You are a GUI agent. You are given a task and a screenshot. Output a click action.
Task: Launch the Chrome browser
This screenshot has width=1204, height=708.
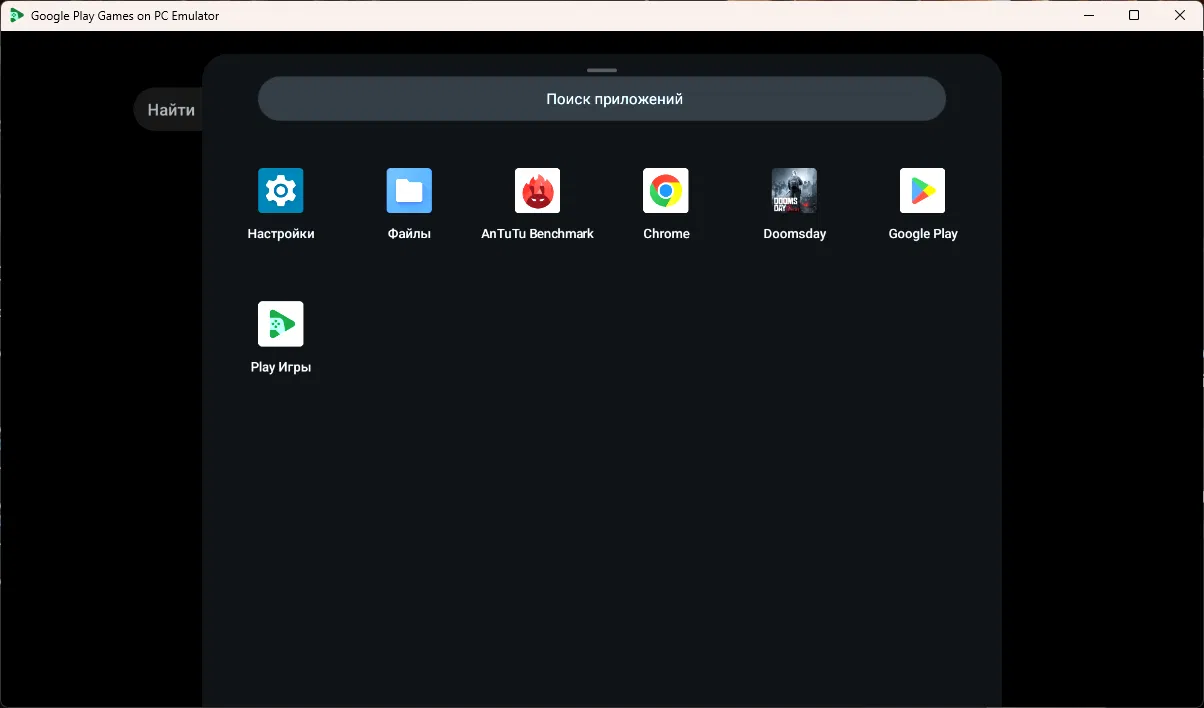666,191
